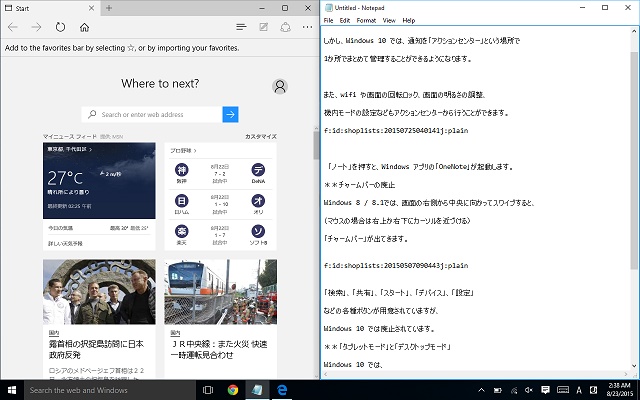
Task: Open the 27°C weather card
Action: click(99, 180)
